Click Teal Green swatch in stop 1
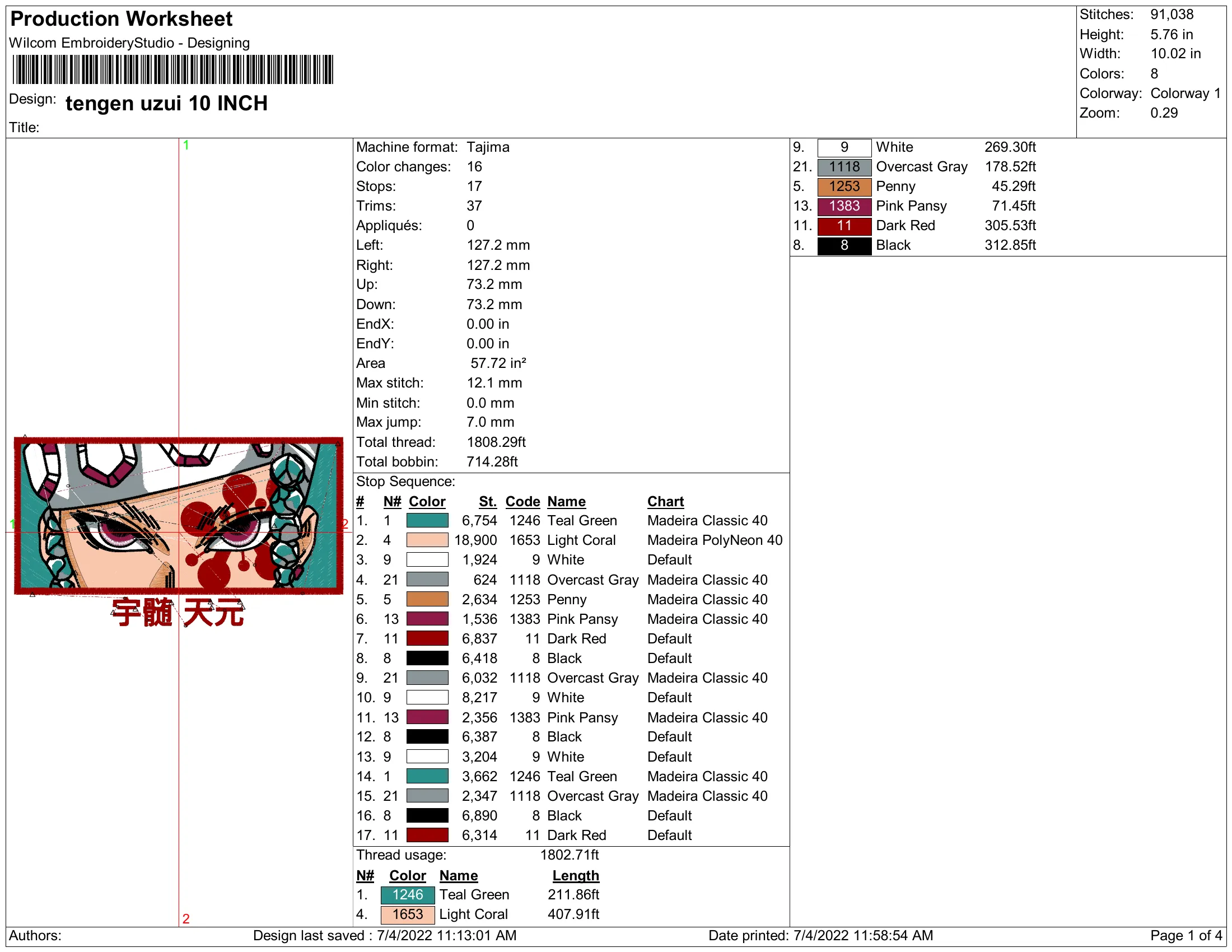The width and height of the screenshot is (1232, 952). tap(428, 521)
